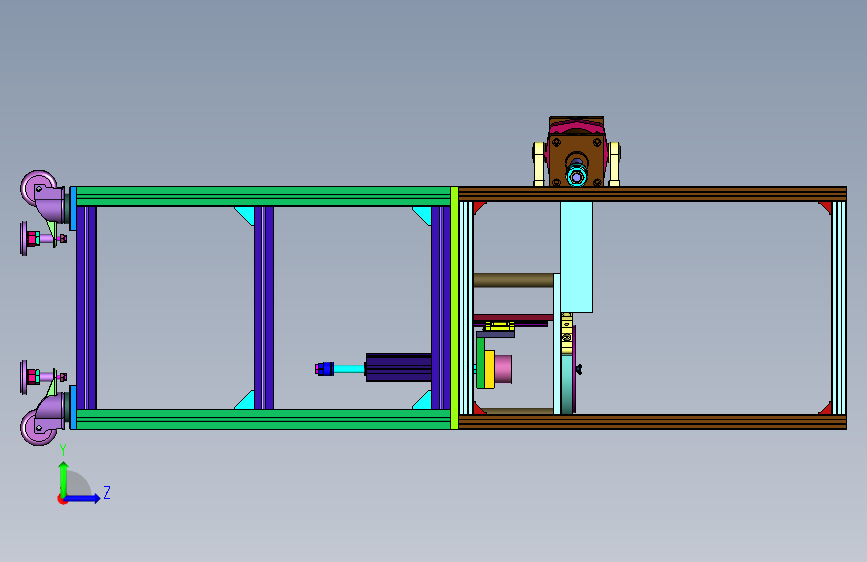
Task: Select the olive horizontal guide rod
Action: pos(513,280)
